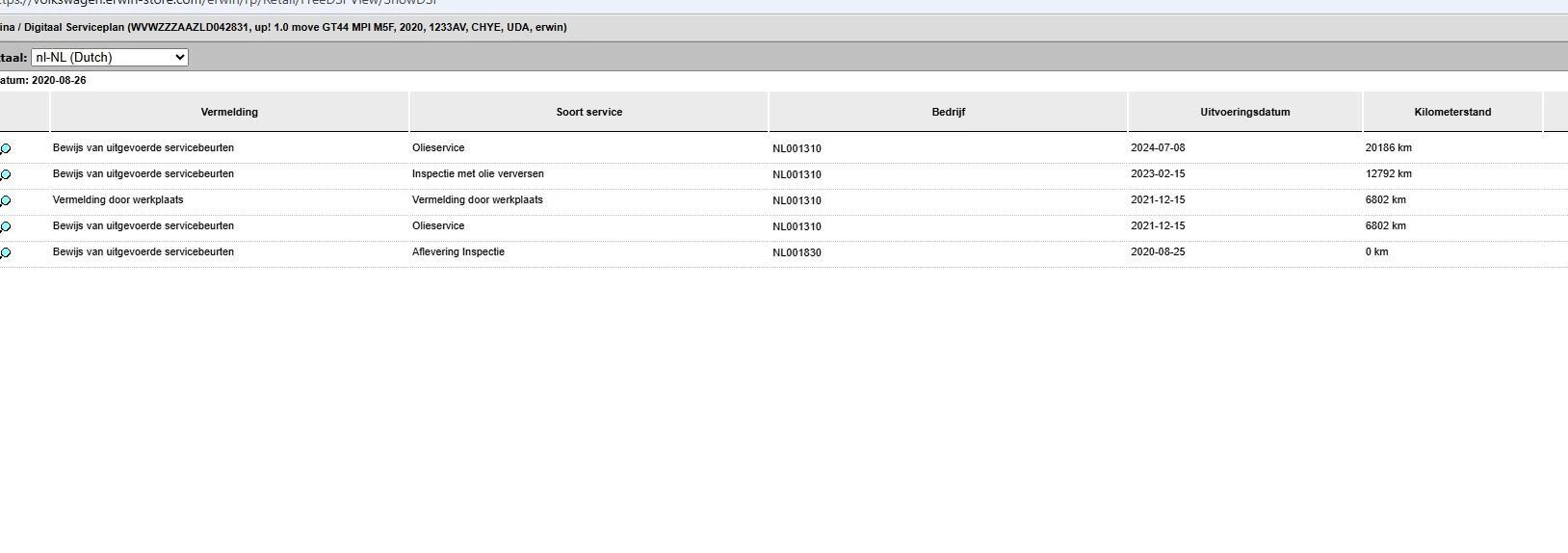
Task: Click the Kilometerstand column header
Action: [x=1451, y=113]
